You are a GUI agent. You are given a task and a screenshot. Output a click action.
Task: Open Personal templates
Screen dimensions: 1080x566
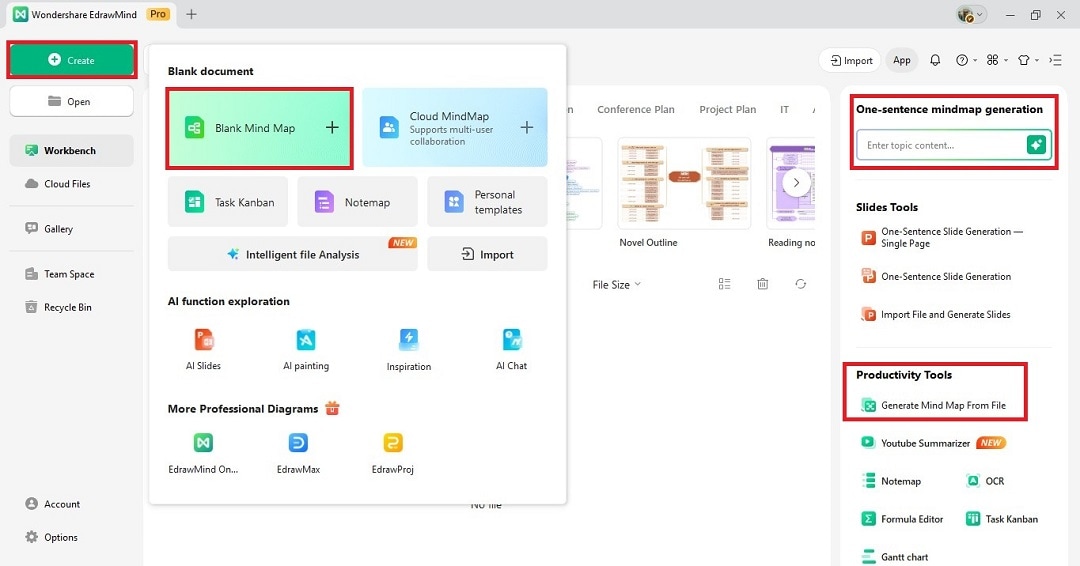(x=487, y=202)
